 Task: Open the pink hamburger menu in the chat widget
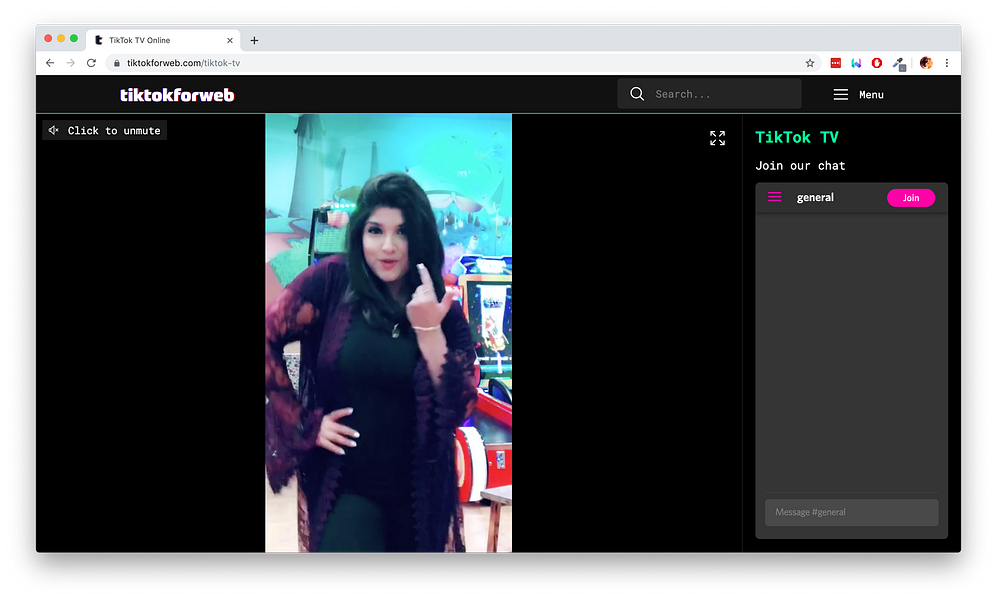tap(774, 197)
